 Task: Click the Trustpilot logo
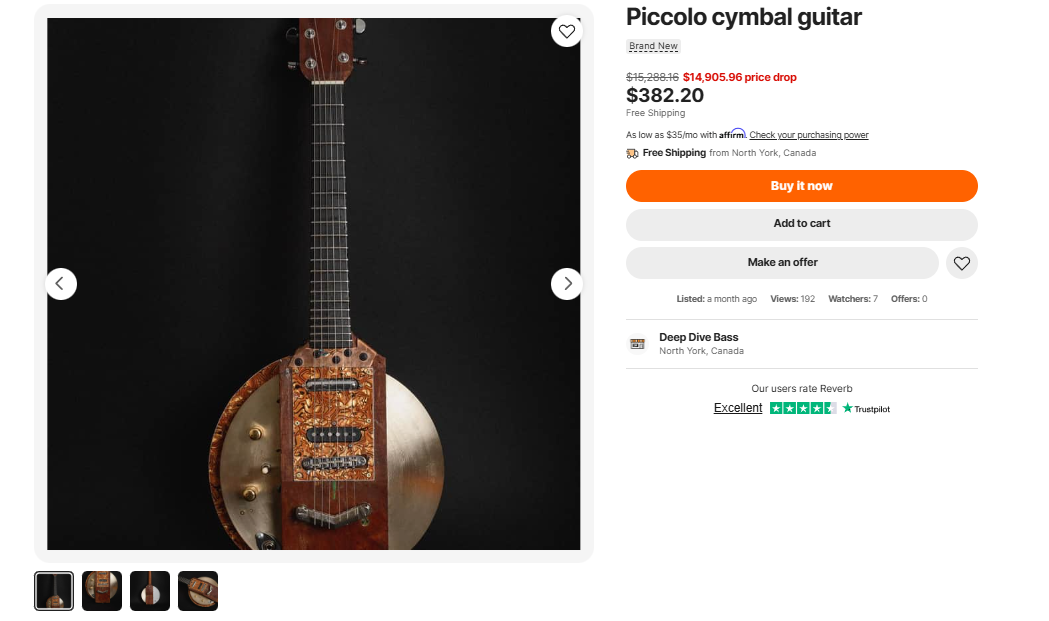click(x=866, y=408)
